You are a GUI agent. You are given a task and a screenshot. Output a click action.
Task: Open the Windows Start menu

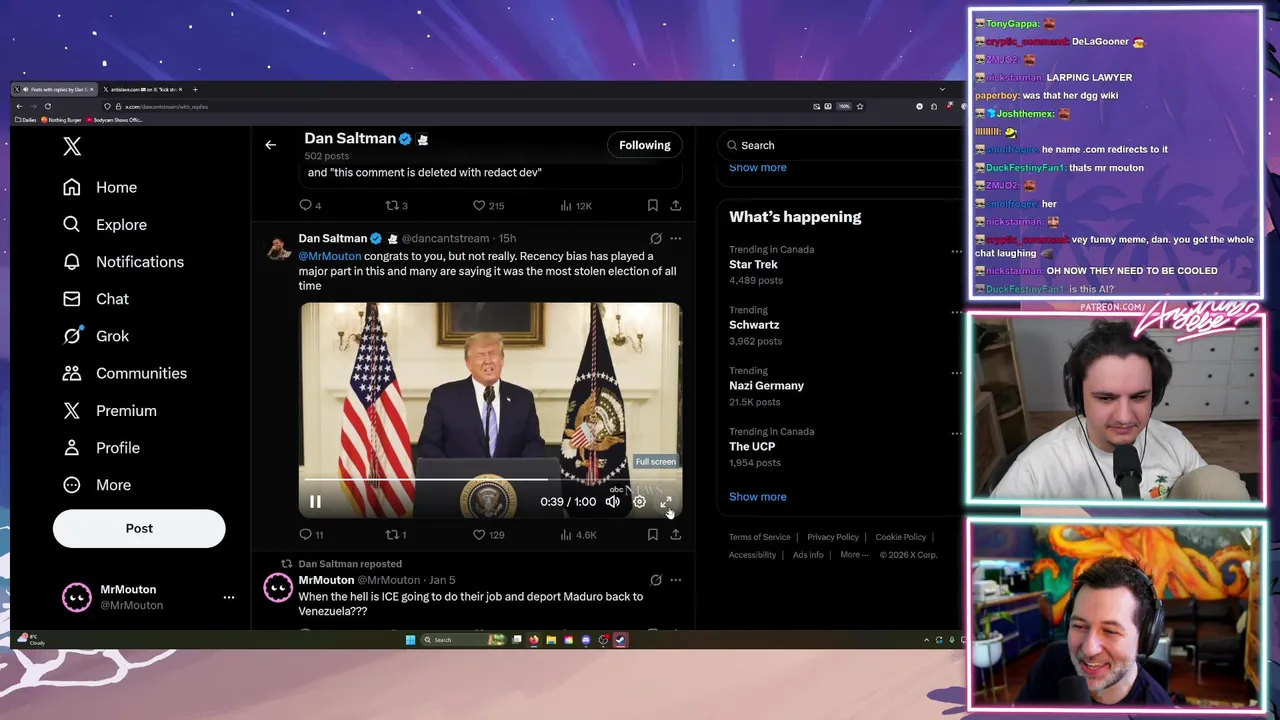click(x=410, y=640)
